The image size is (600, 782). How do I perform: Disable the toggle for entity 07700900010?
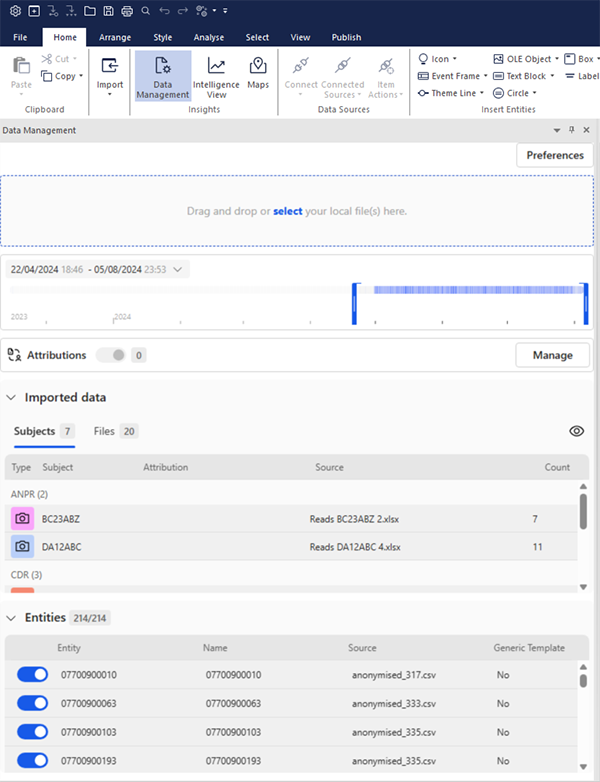[32, 675]
